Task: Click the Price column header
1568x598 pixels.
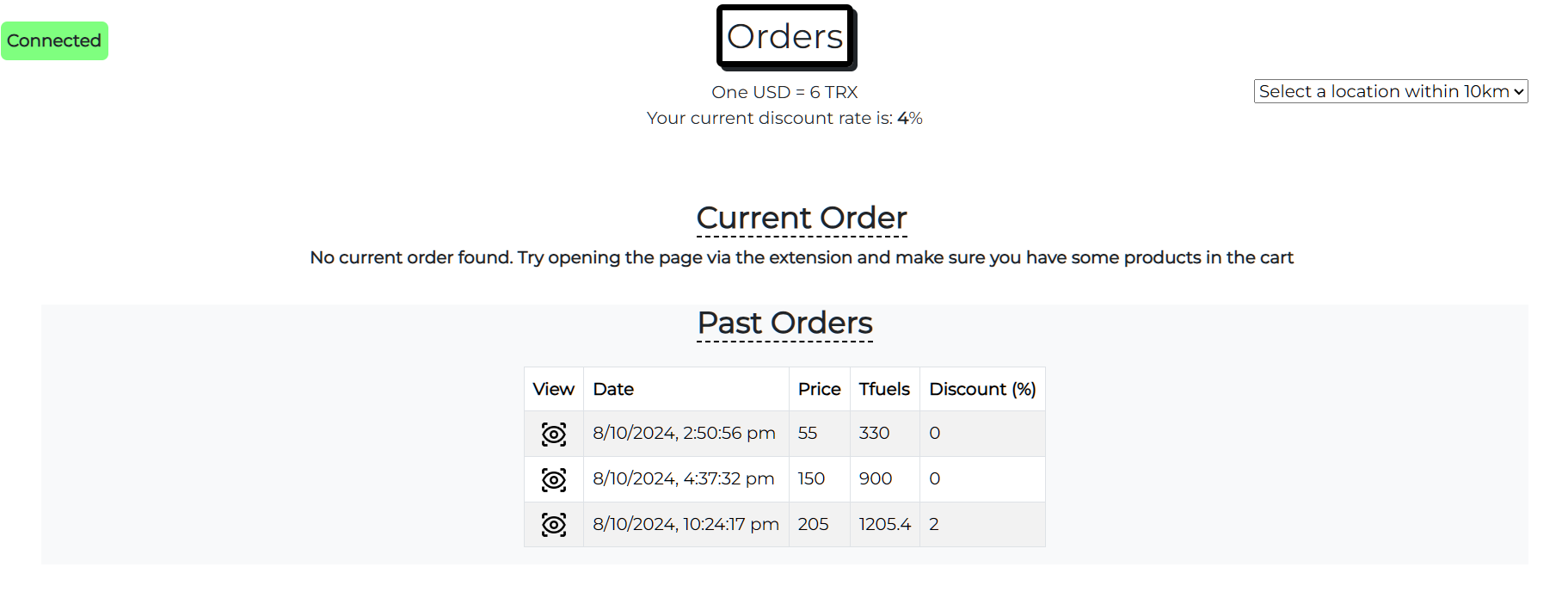Action: (819, 389)
